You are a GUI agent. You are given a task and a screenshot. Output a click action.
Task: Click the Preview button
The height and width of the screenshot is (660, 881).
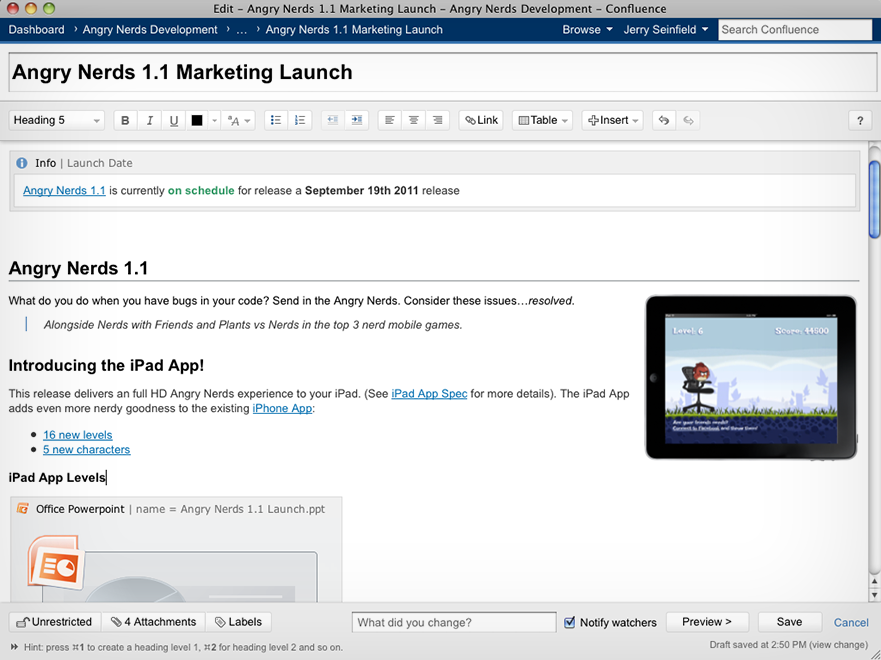[707, 622]
